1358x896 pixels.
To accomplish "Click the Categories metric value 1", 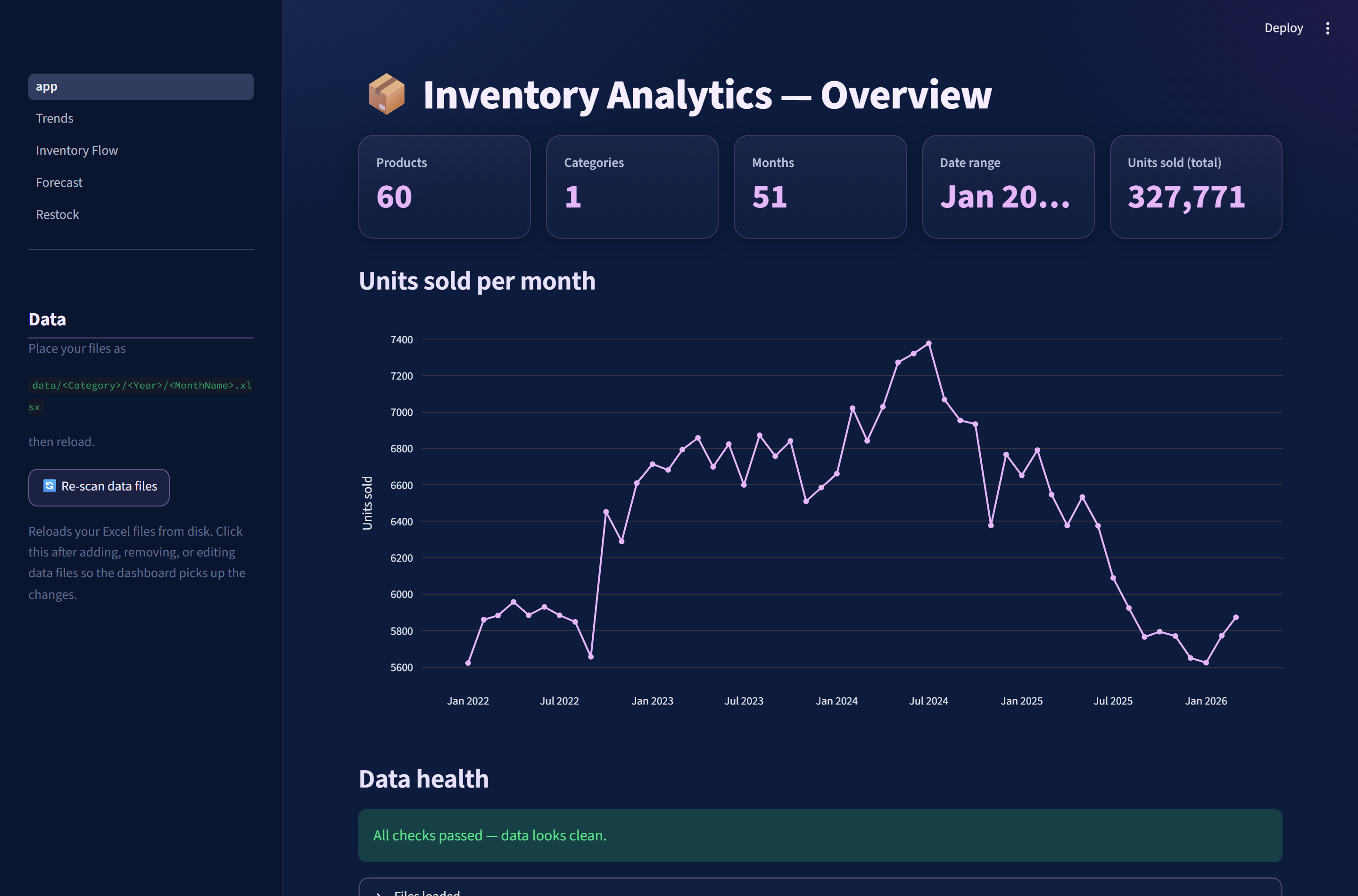I will point(573,197).
